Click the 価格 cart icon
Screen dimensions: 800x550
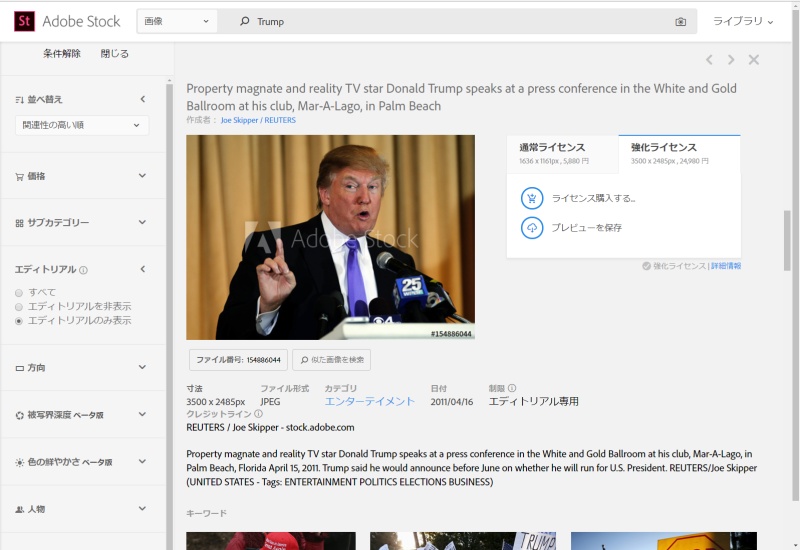[x=19, y=177]
